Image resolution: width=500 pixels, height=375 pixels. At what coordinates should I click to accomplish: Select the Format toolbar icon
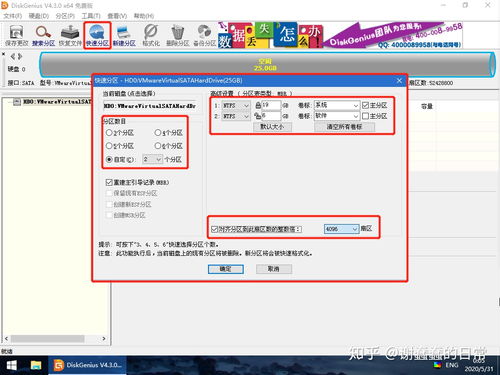click(x=151, y=36)
